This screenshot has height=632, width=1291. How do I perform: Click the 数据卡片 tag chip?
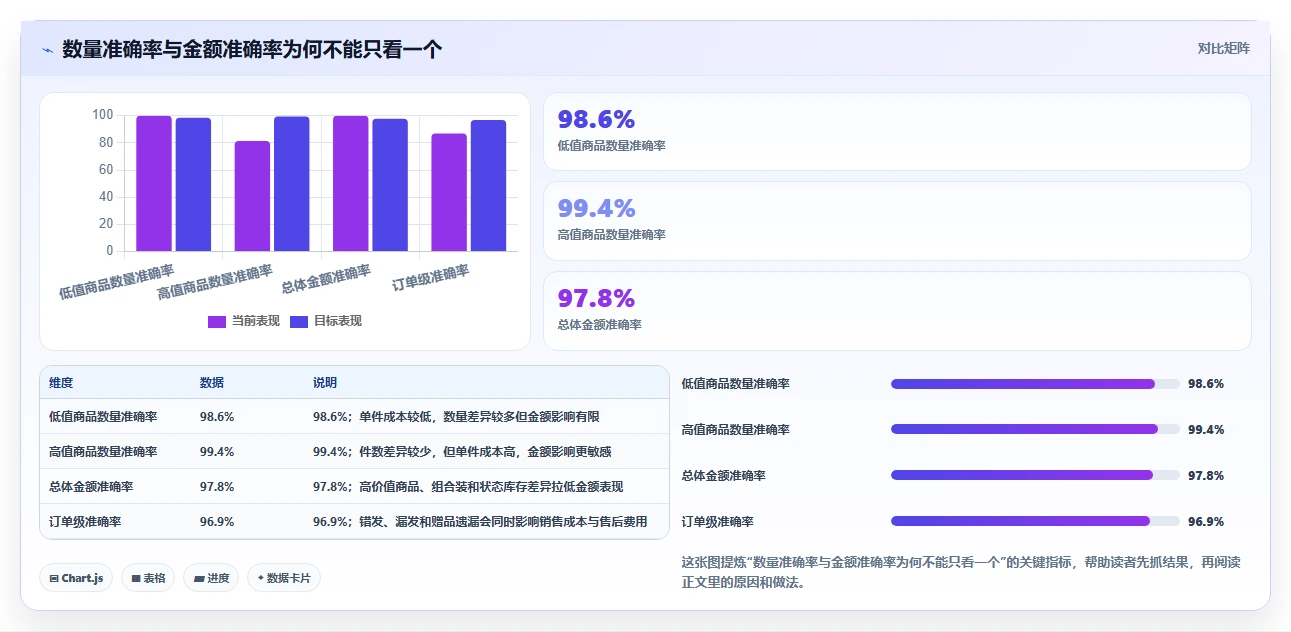(284, 578)
